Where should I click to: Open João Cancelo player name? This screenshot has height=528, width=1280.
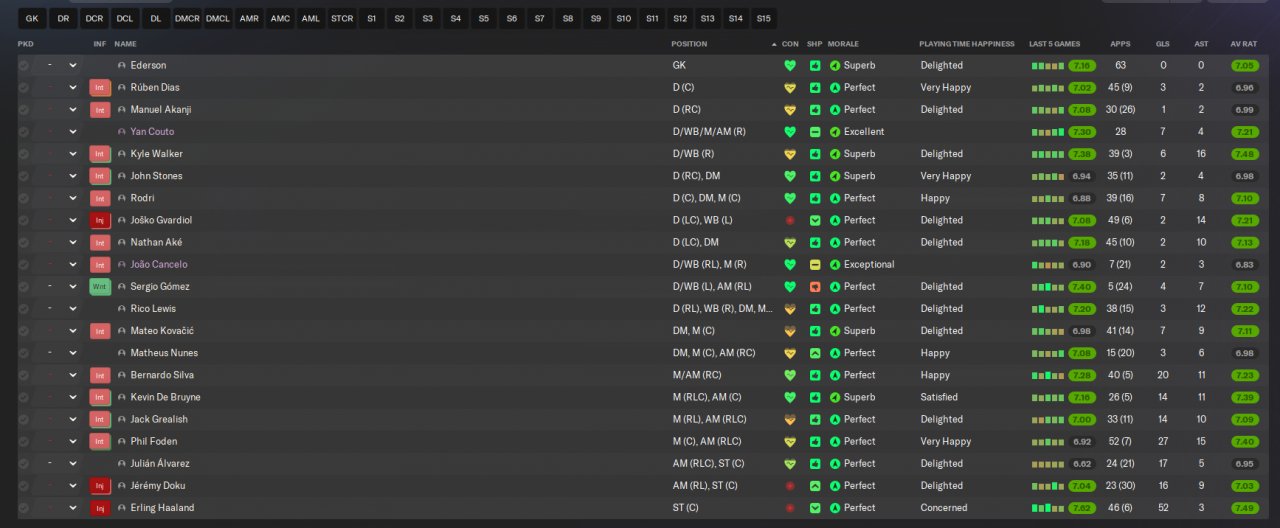[159, 265]
